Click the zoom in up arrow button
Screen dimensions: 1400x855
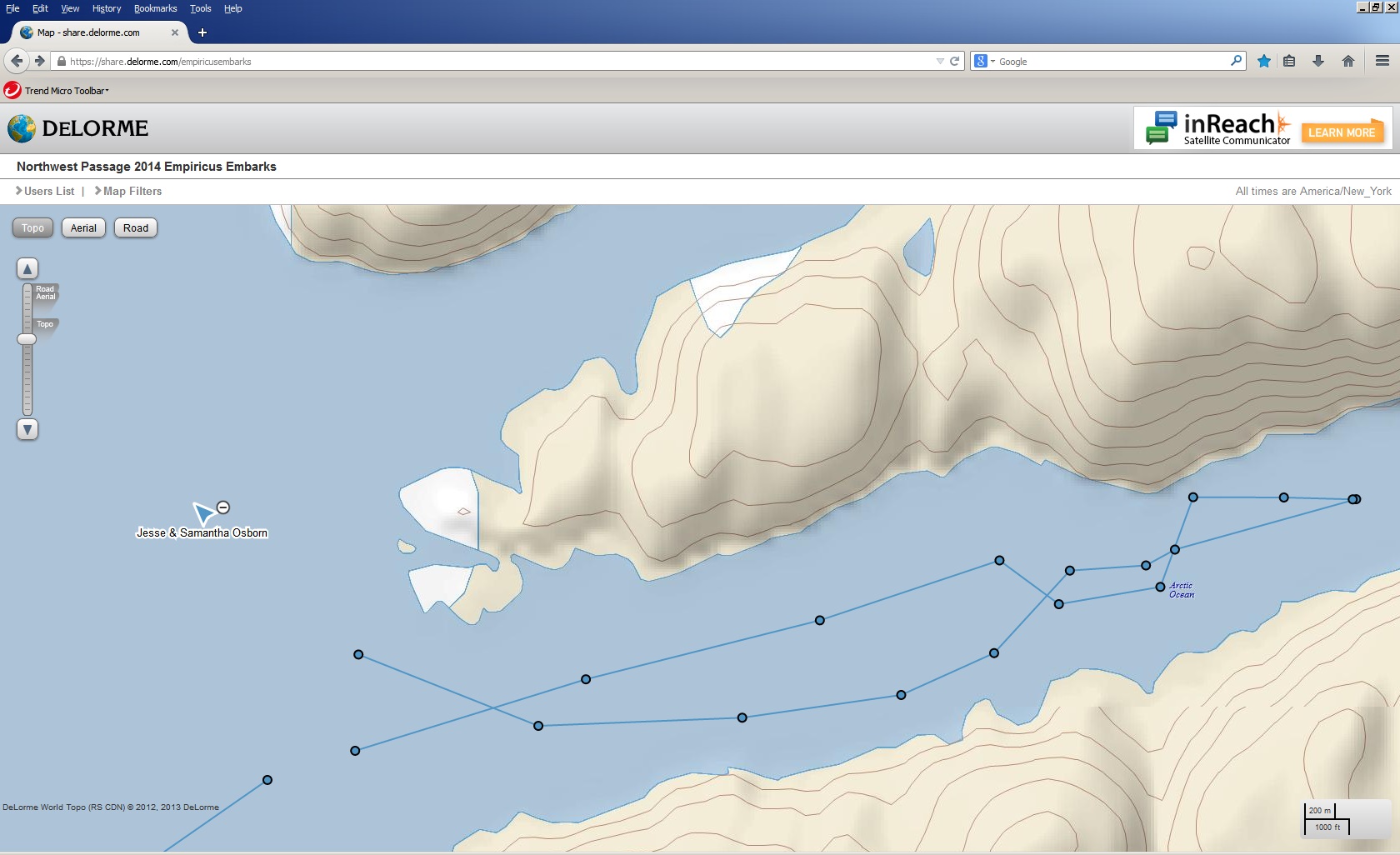point(27,268)
